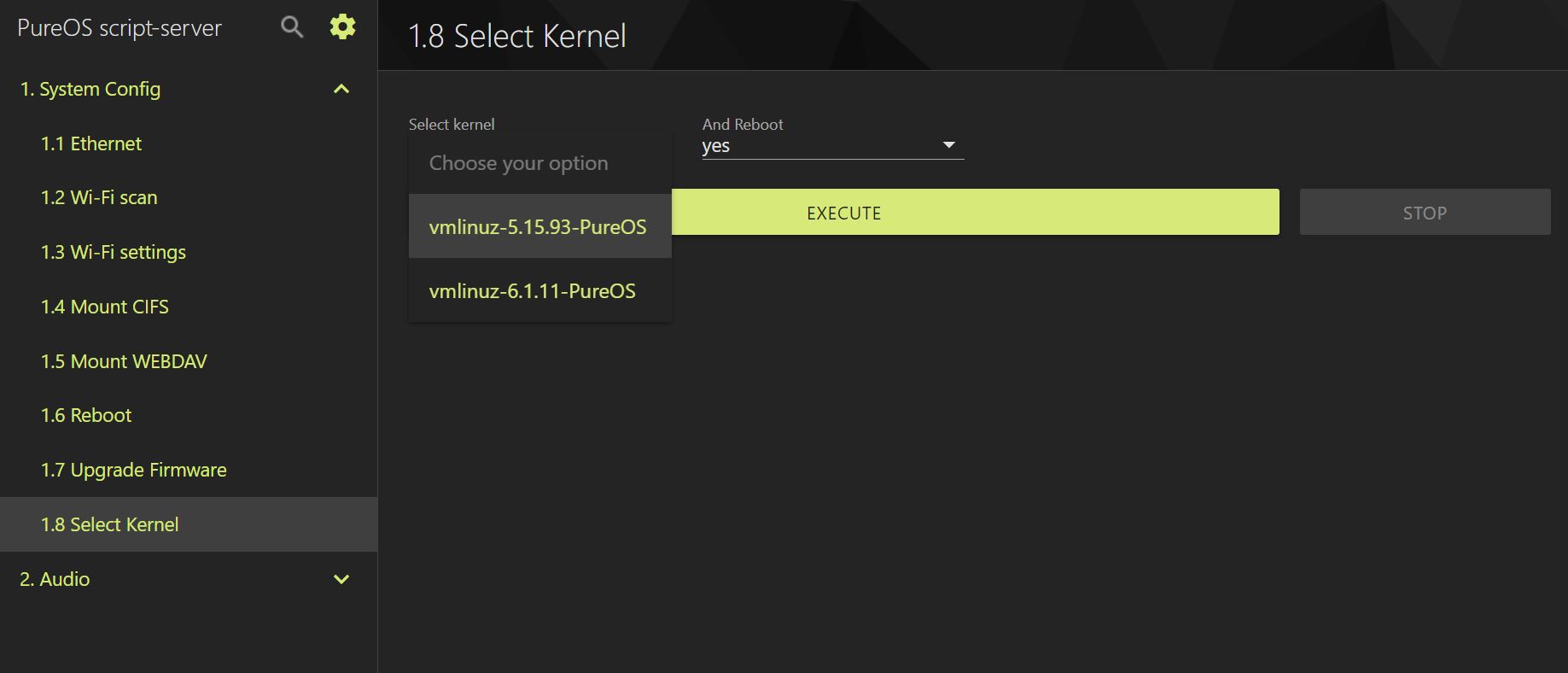Viewport: 1568px width, 673px height.
Task: Go to 1.3 Wi-Fi settings
Action: pos(114,252)
